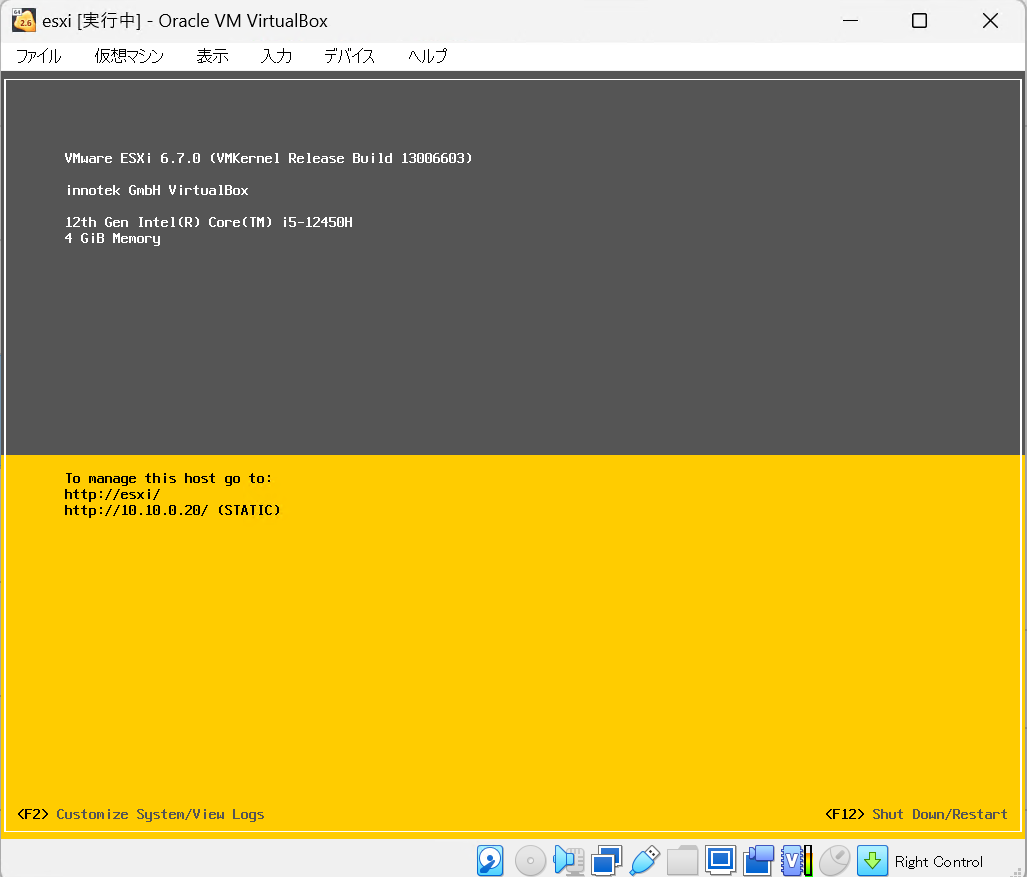Viewport: 1027px width, 877px height.
Task: Click the 'To manage this host go to:' text
Action: tap(168, 479)
